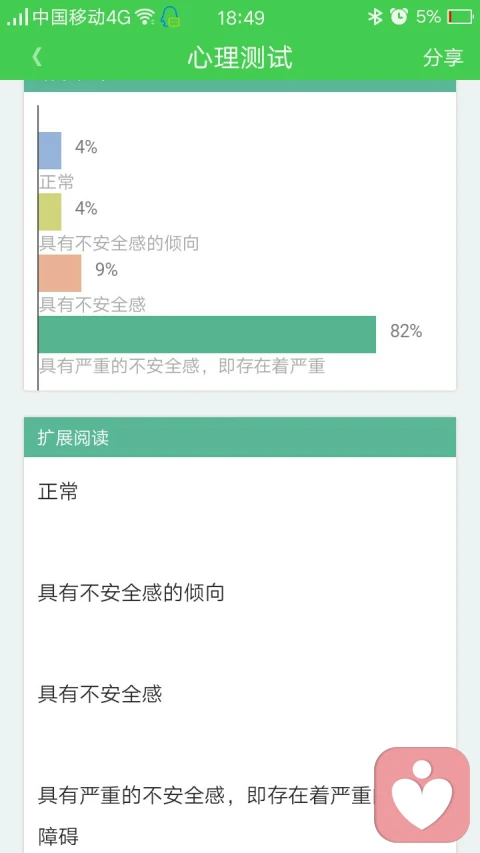Select the yellow 4% bar
Image resolution: width=480 pixels, height=853 pixels.
pos(50,212)
